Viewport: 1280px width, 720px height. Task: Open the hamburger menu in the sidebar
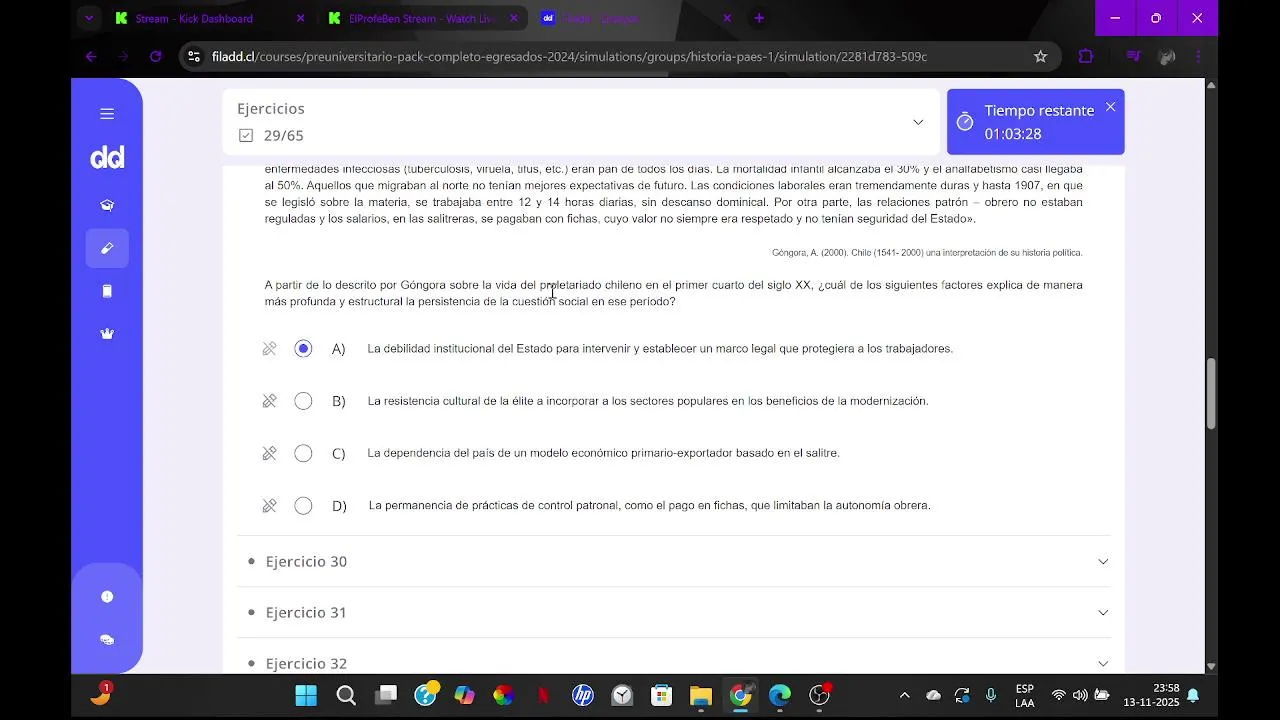107,114
